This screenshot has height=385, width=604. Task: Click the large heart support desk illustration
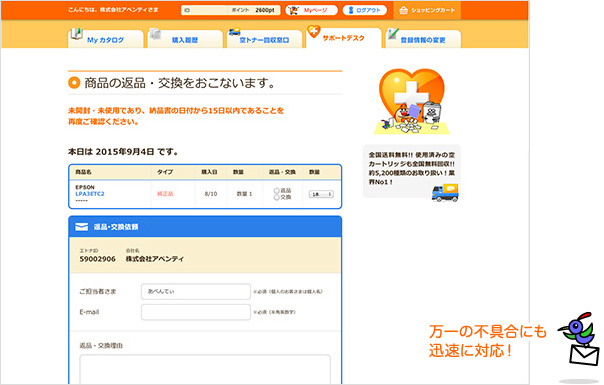(x=412, y=101)
